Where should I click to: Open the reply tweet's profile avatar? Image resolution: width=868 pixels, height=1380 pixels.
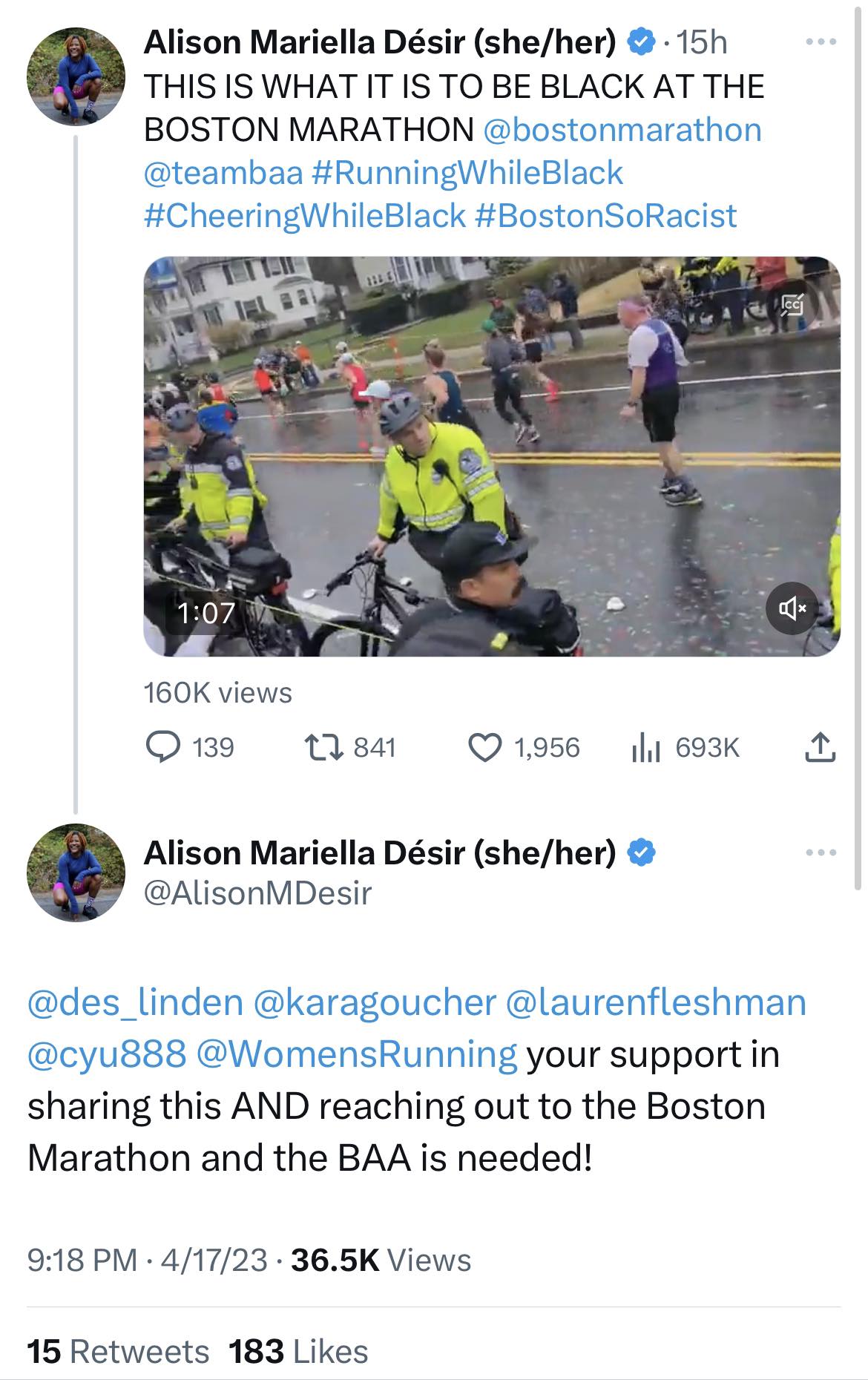(x=75, y=873)
